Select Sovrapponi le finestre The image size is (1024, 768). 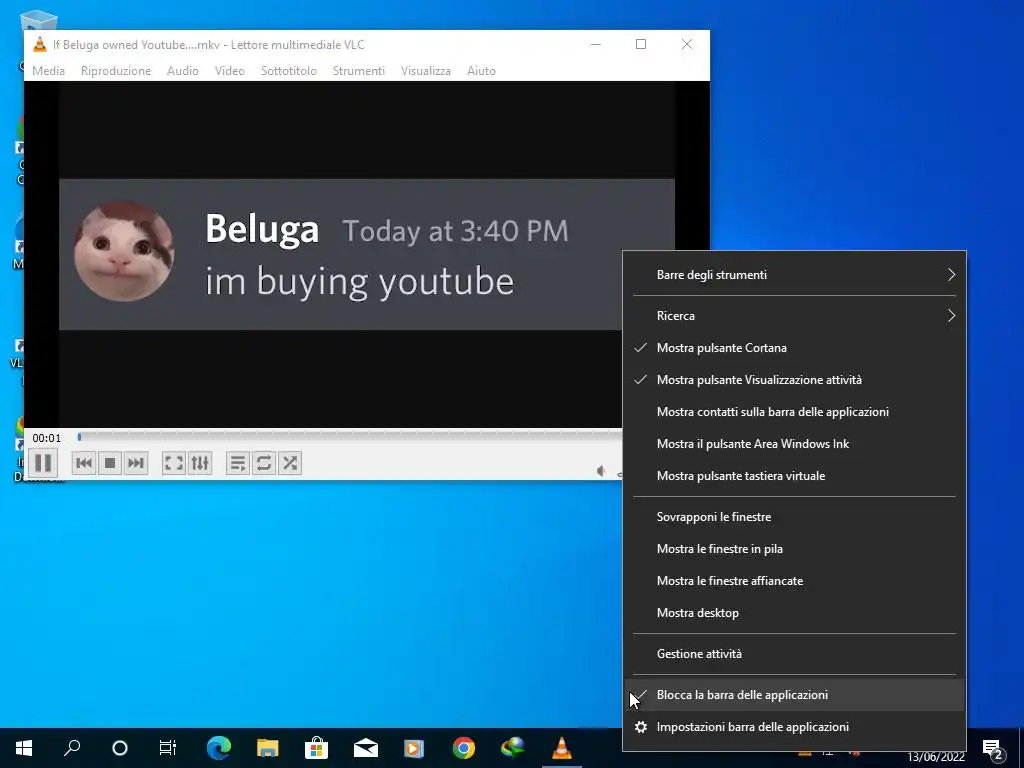(794, 517)
